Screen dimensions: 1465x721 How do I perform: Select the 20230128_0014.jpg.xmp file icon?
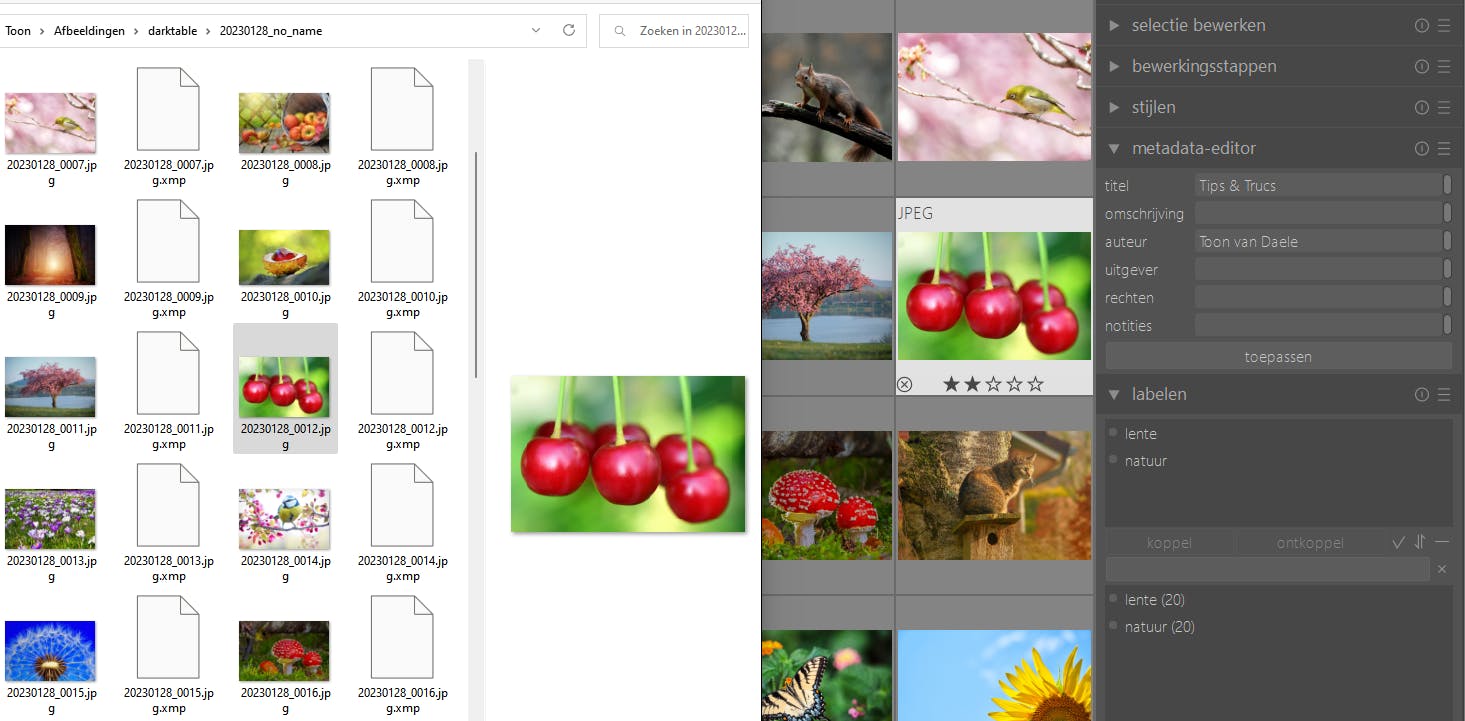pos(402,505)
